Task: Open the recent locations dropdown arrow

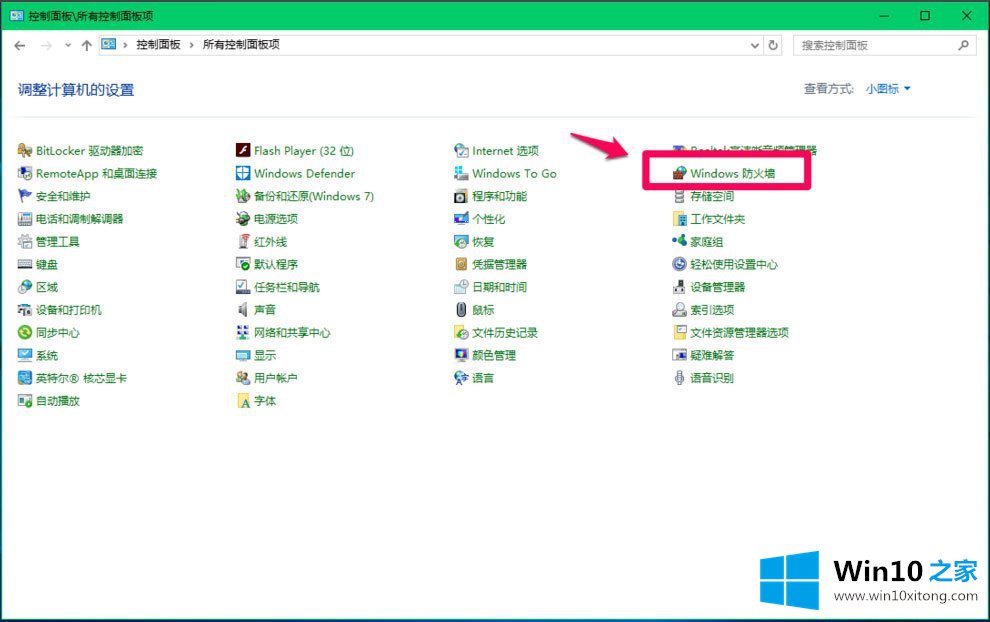Action: 68,45
